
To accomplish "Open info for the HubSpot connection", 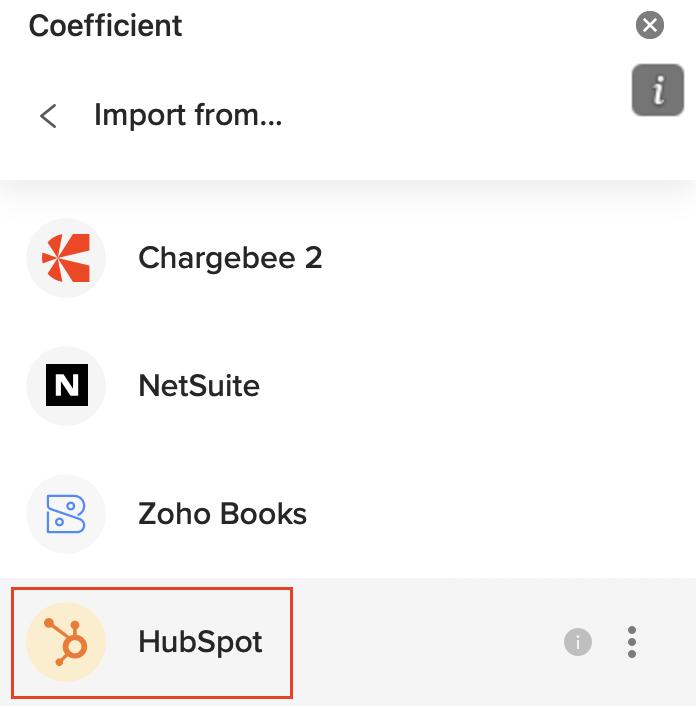I will pos(578,642).
